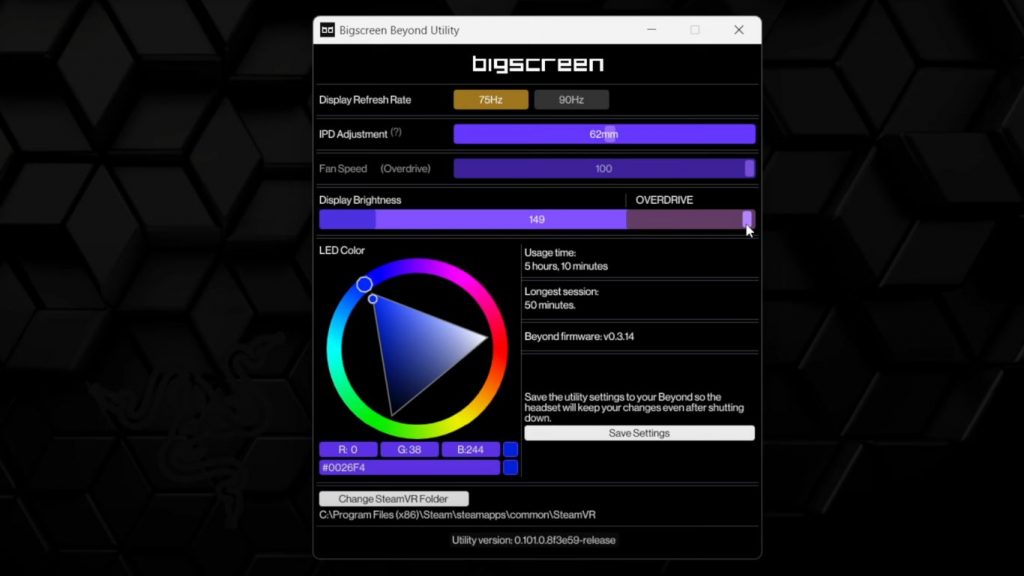
Task: Select the G:38 green value field
Action: (409, 450)
